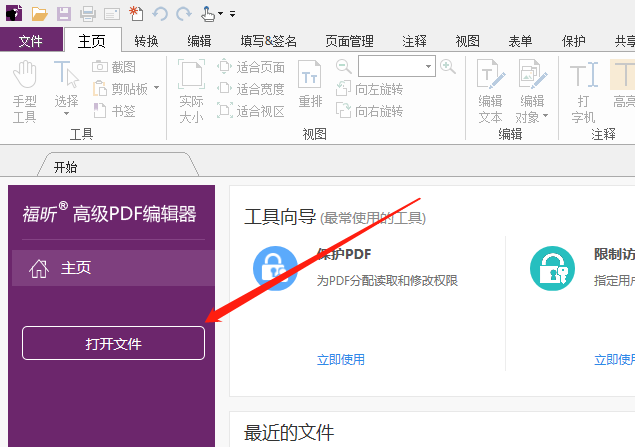Click the 剪贴板 clipboard tool
The image size is (635, 447).
pos(121,89)
